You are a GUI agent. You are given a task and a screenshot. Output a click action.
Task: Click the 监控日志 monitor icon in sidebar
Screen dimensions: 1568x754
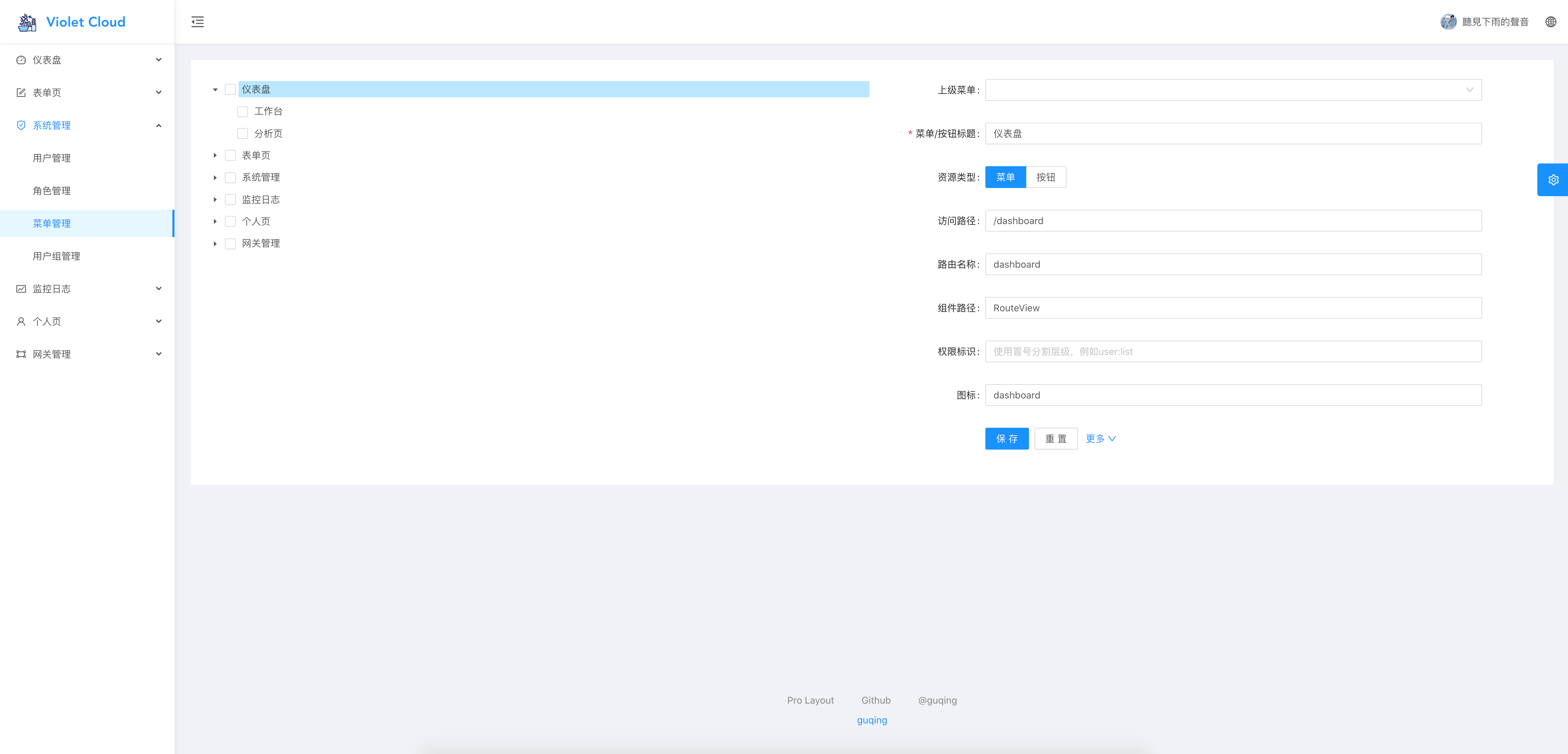point(21,288)
